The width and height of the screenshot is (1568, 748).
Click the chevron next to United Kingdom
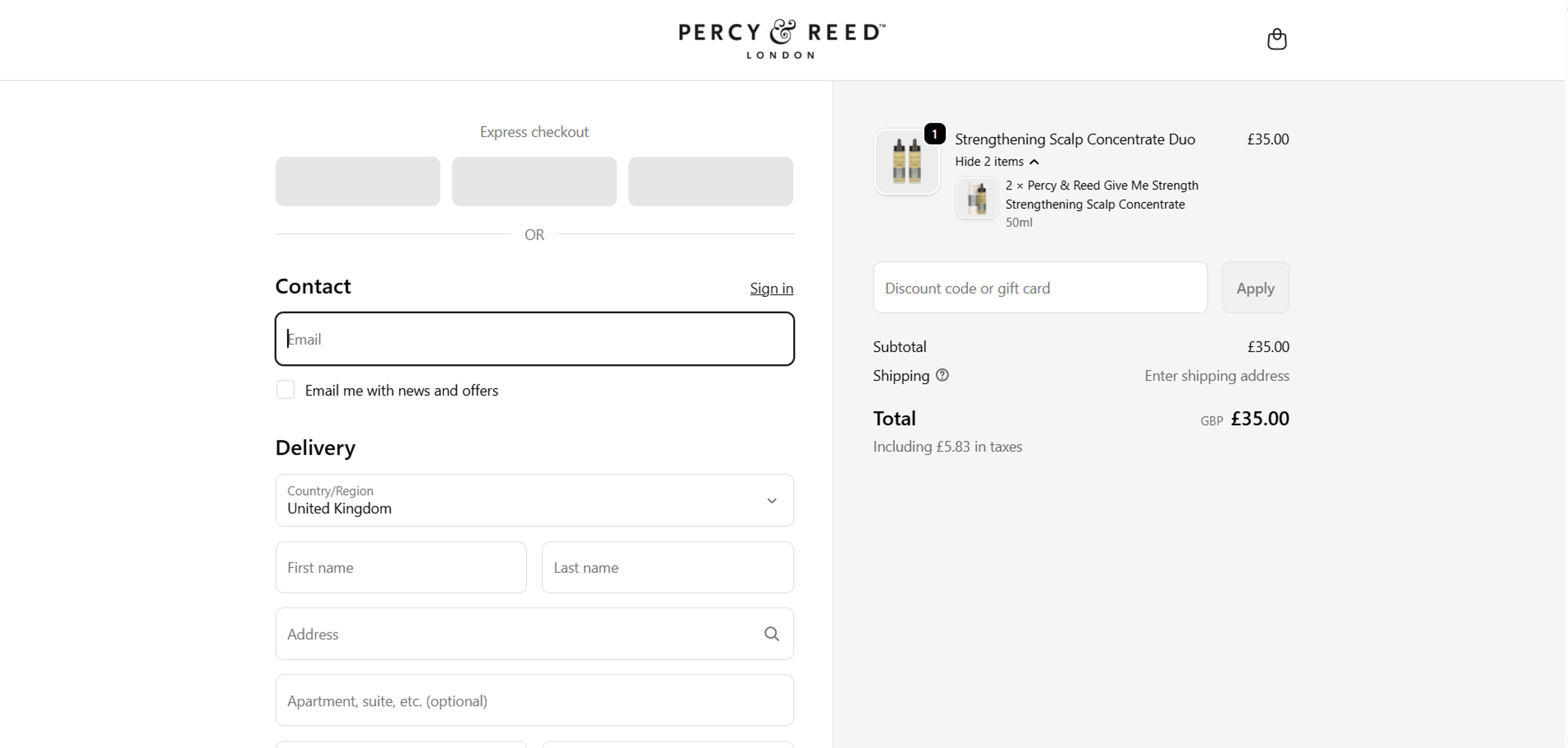(x=771, y=500)
